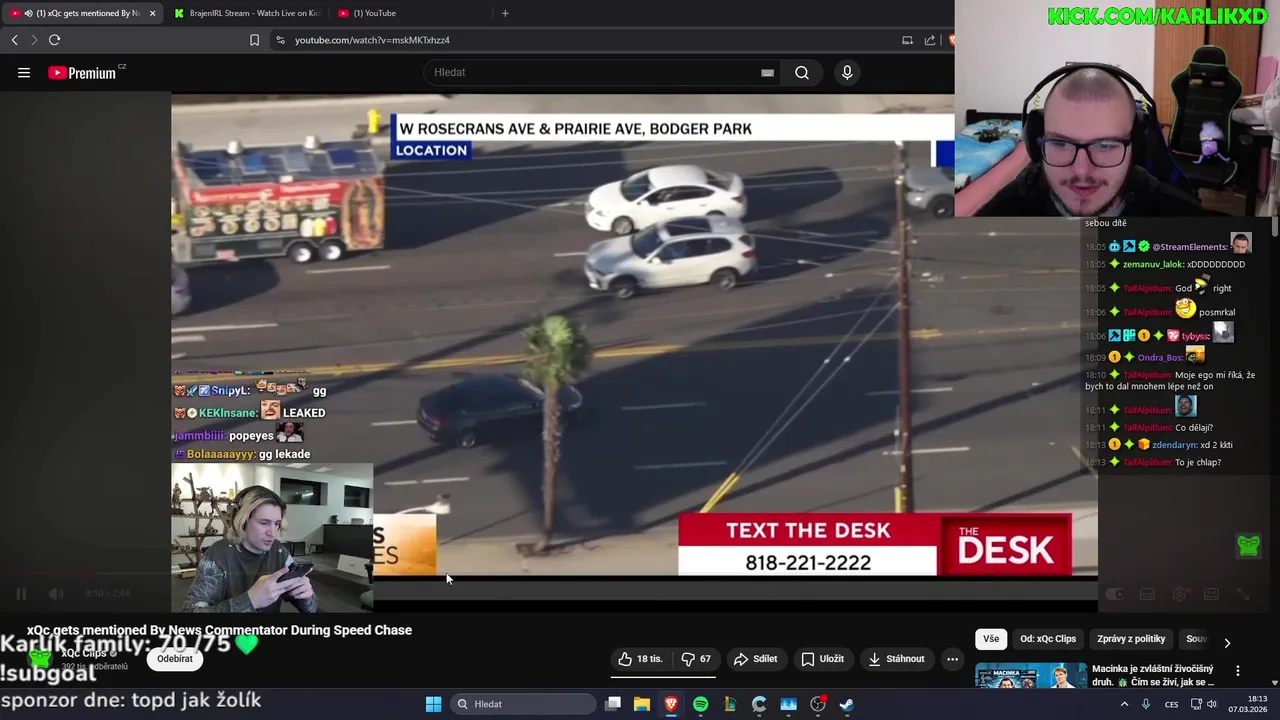
Task: Reload the page with refresh icon
Action: coord(54,40)
